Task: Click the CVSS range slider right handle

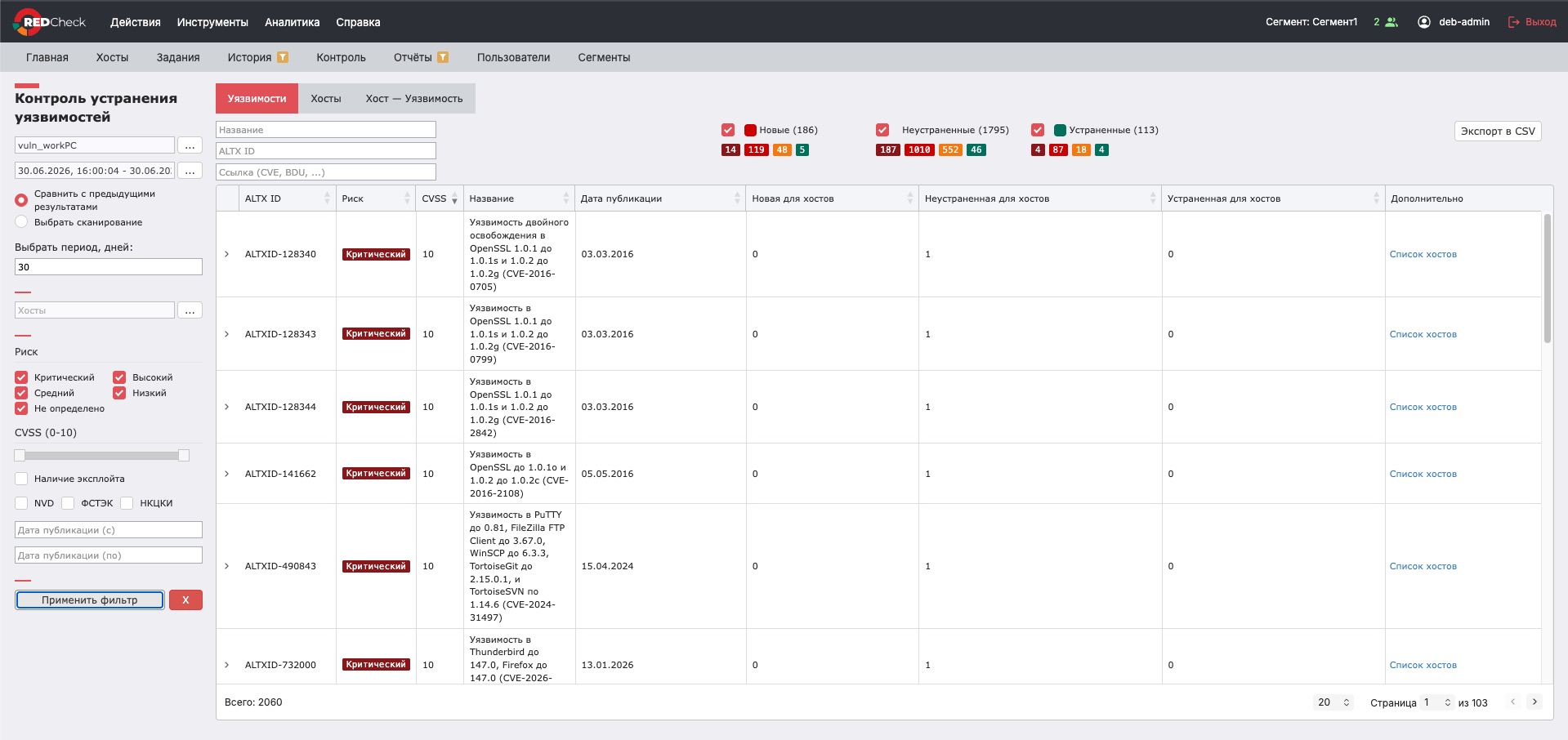Action: point(184,455)
